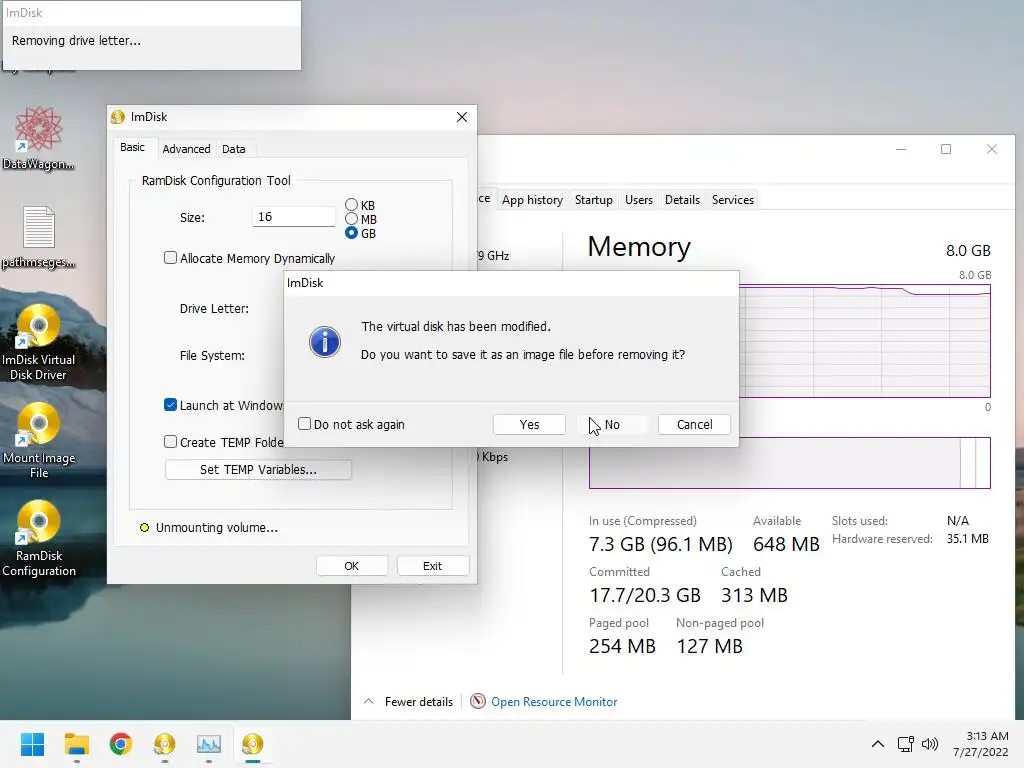Click the memory composition bar

coord(790,463)
